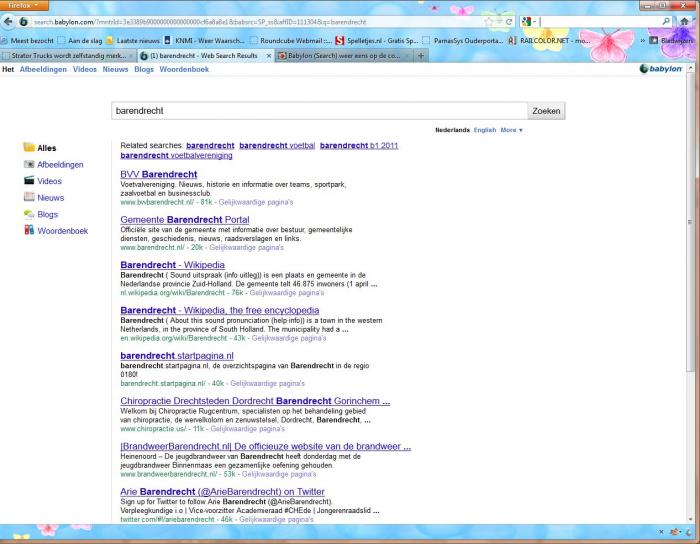Click the vertical scrollbar of the page
The height and width of the screenshot is (544, 700).
tap(691, 223)
